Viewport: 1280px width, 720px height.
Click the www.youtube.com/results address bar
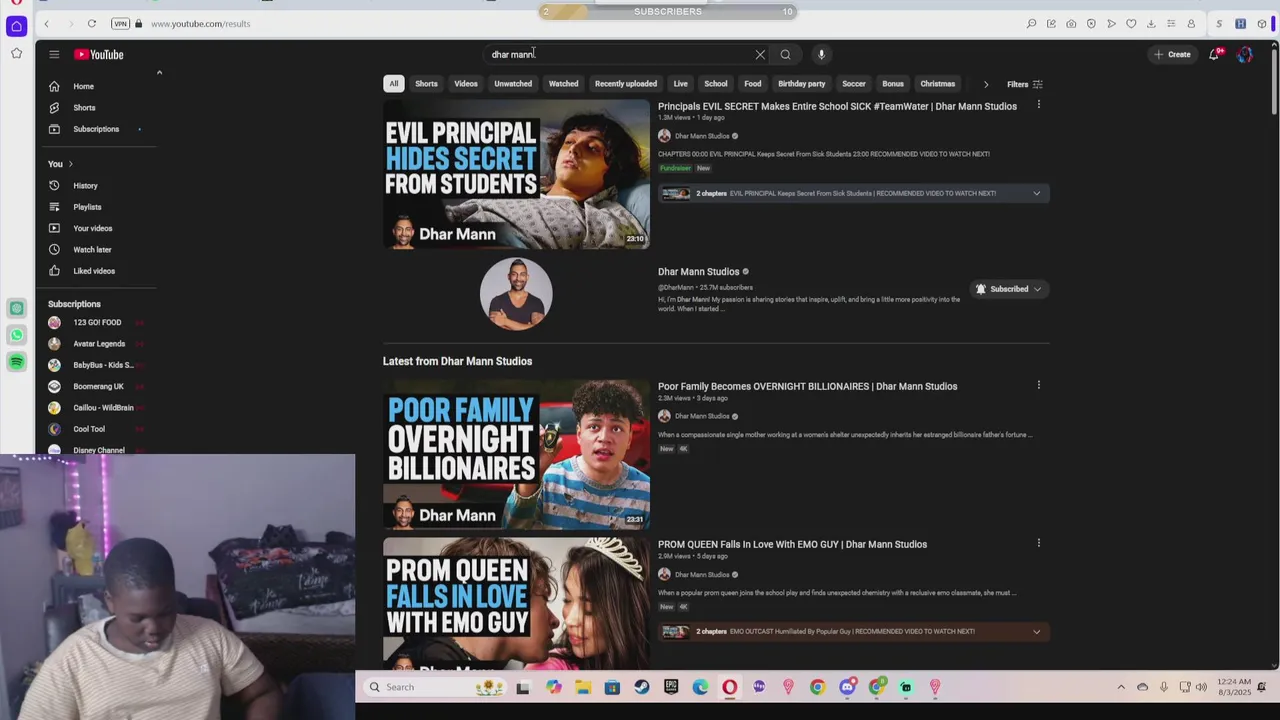point(200,23)
